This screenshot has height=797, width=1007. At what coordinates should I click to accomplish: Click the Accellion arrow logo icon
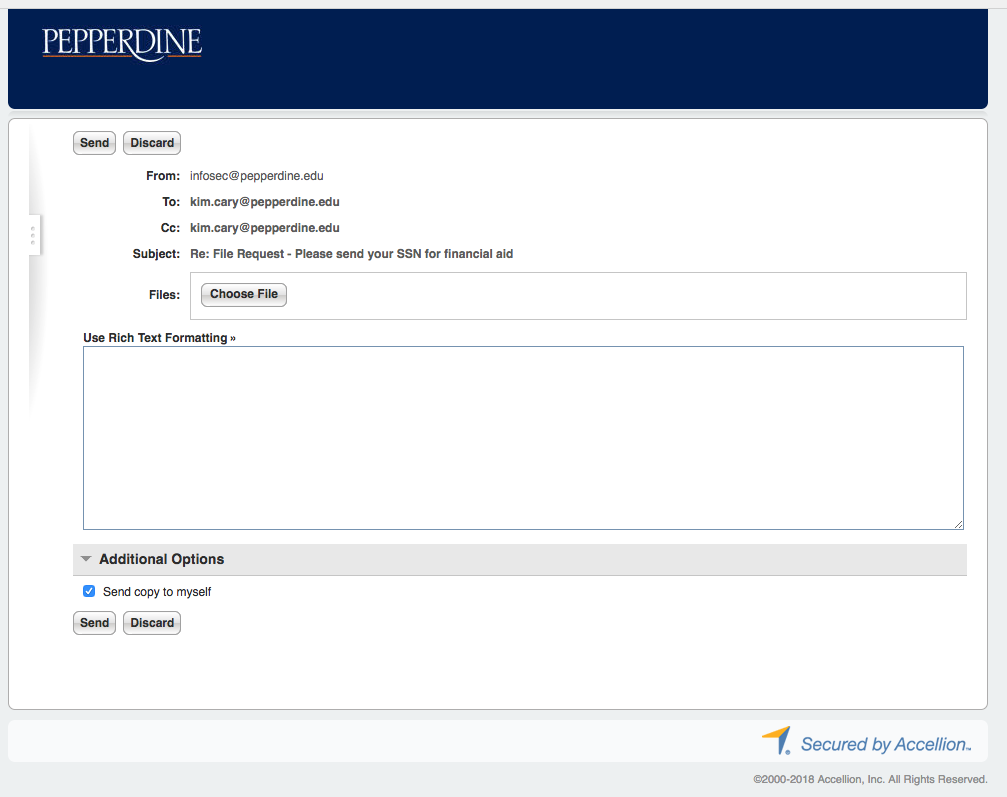click(777, 740)
